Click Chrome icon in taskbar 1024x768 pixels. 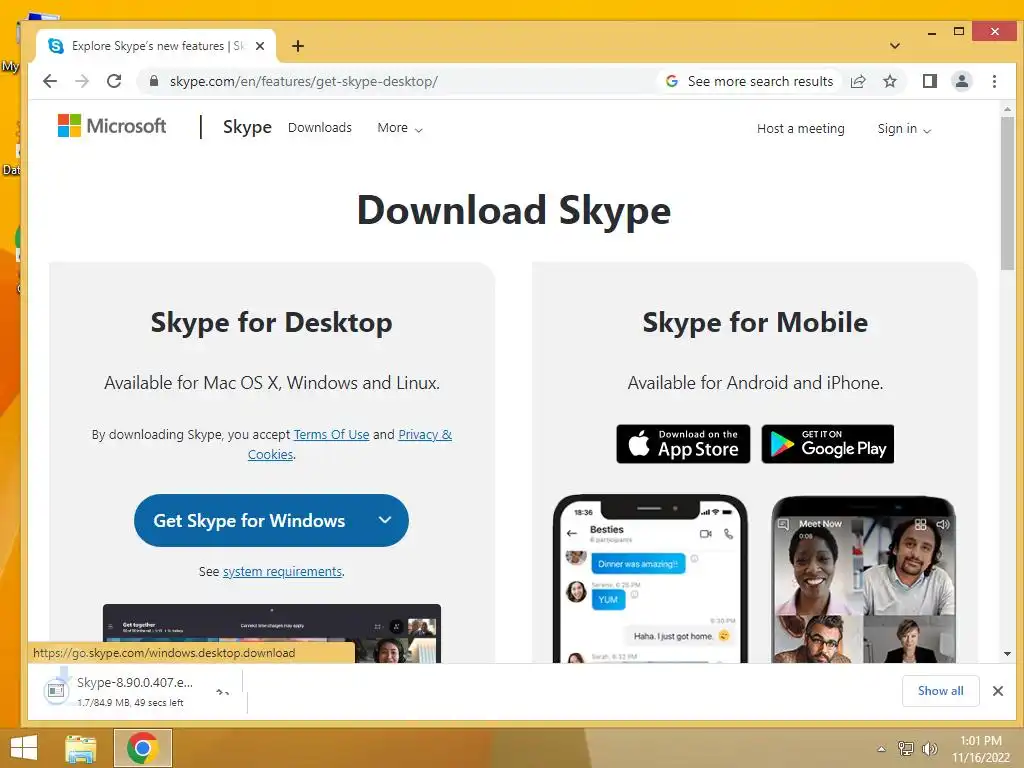coord(143,748)
